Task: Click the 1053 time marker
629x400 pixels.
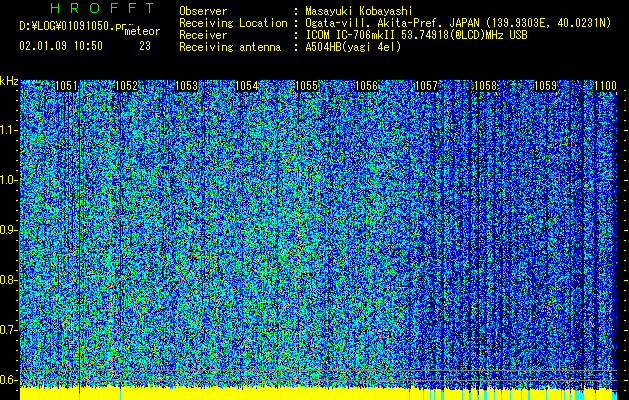Action: coord(187,86)
